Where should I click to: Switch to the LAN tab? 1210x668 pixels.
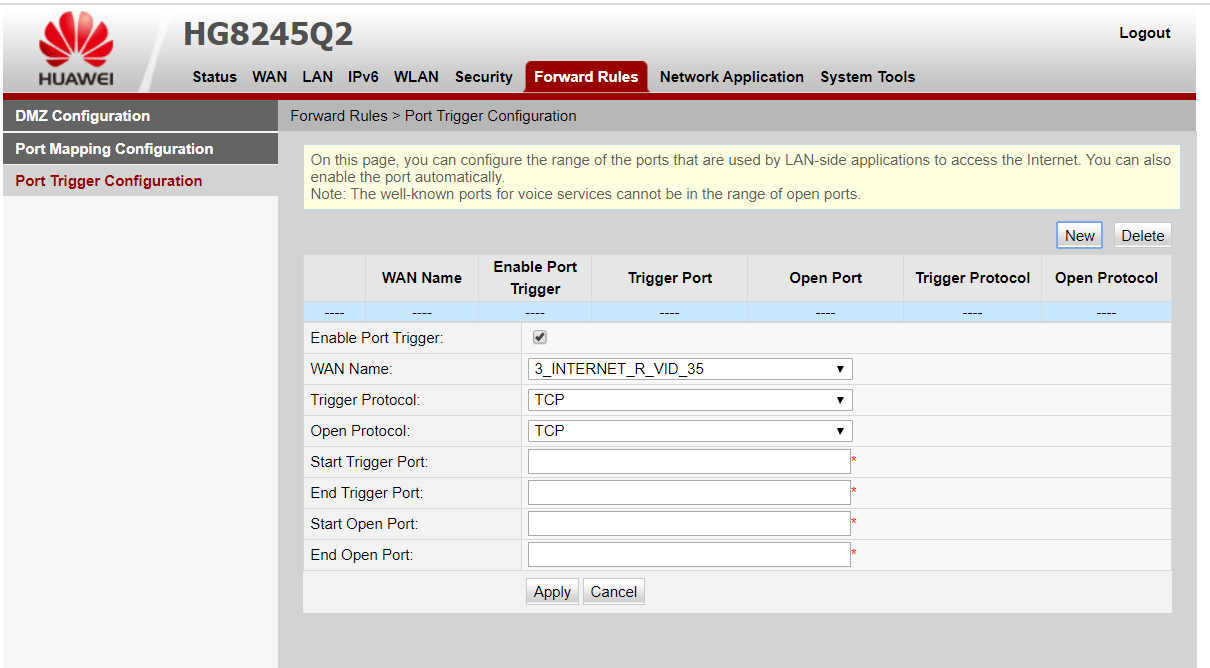(317, 77)
